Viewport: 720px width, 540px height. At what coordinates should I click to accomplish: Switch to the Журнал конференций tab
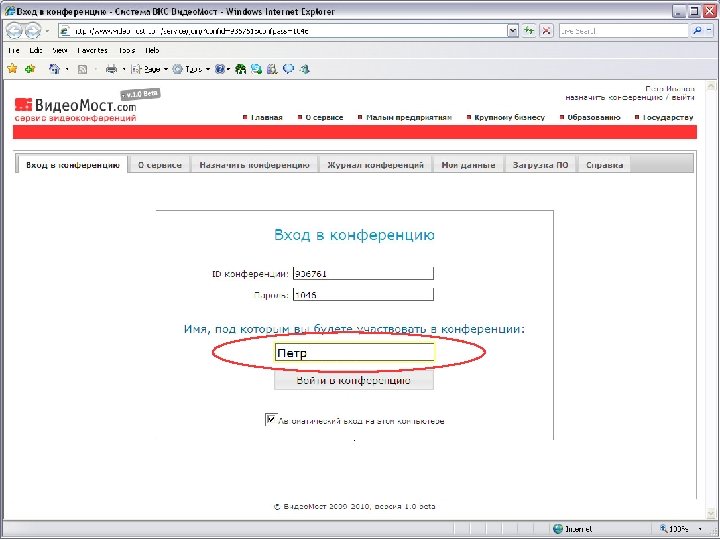[x=375, y=165]
